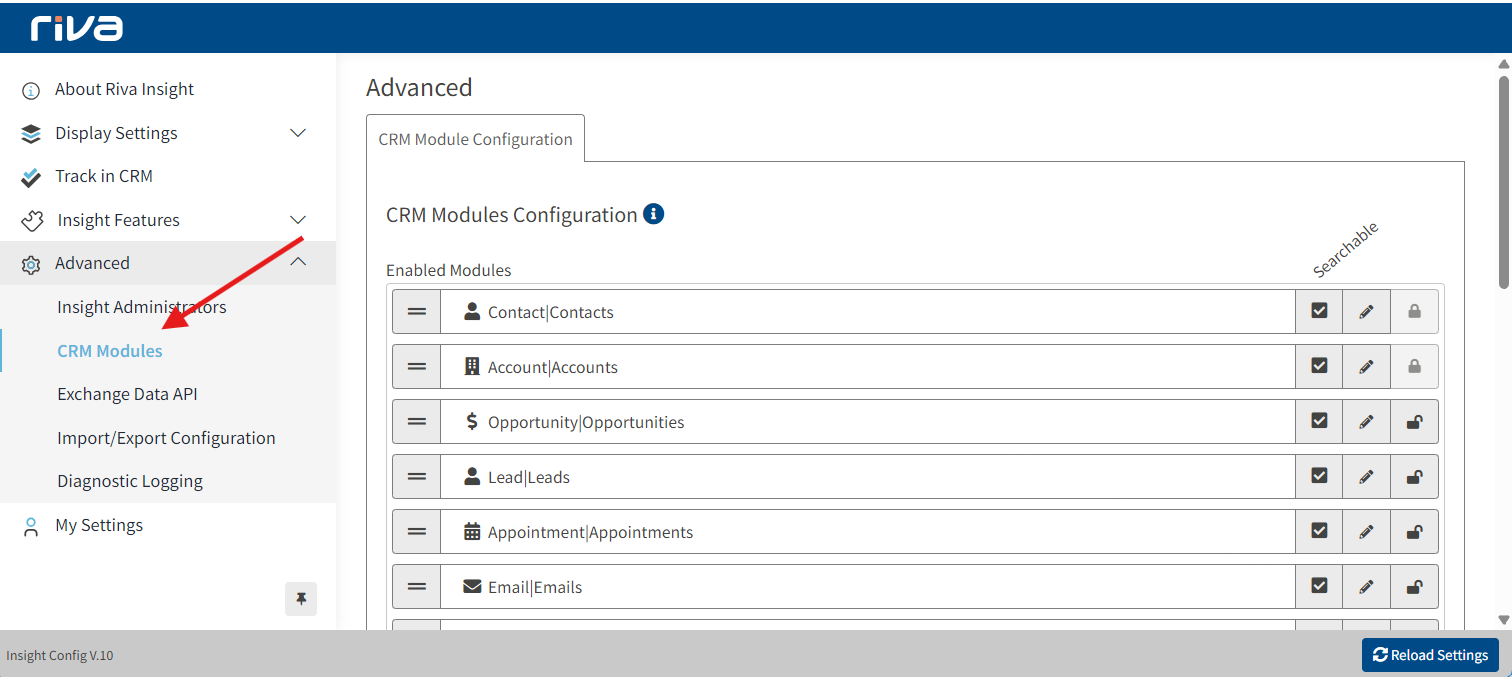Viewport: 1512px width, 677px height.
Task: Click the Opportunity|Opportunities module name
Action: coord(586,422)
